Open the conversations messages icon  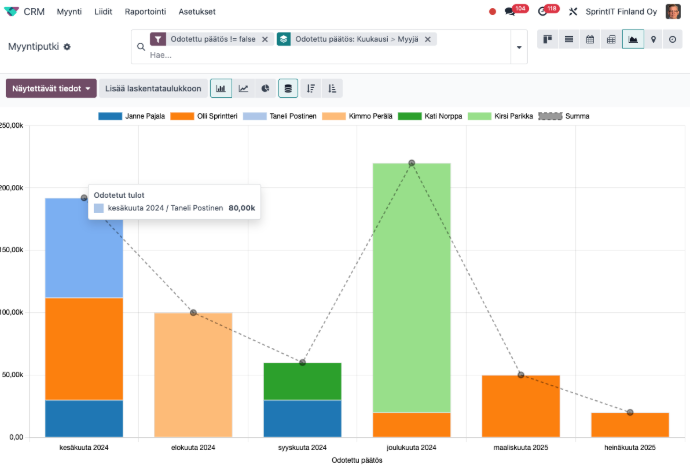click(511, 12)
